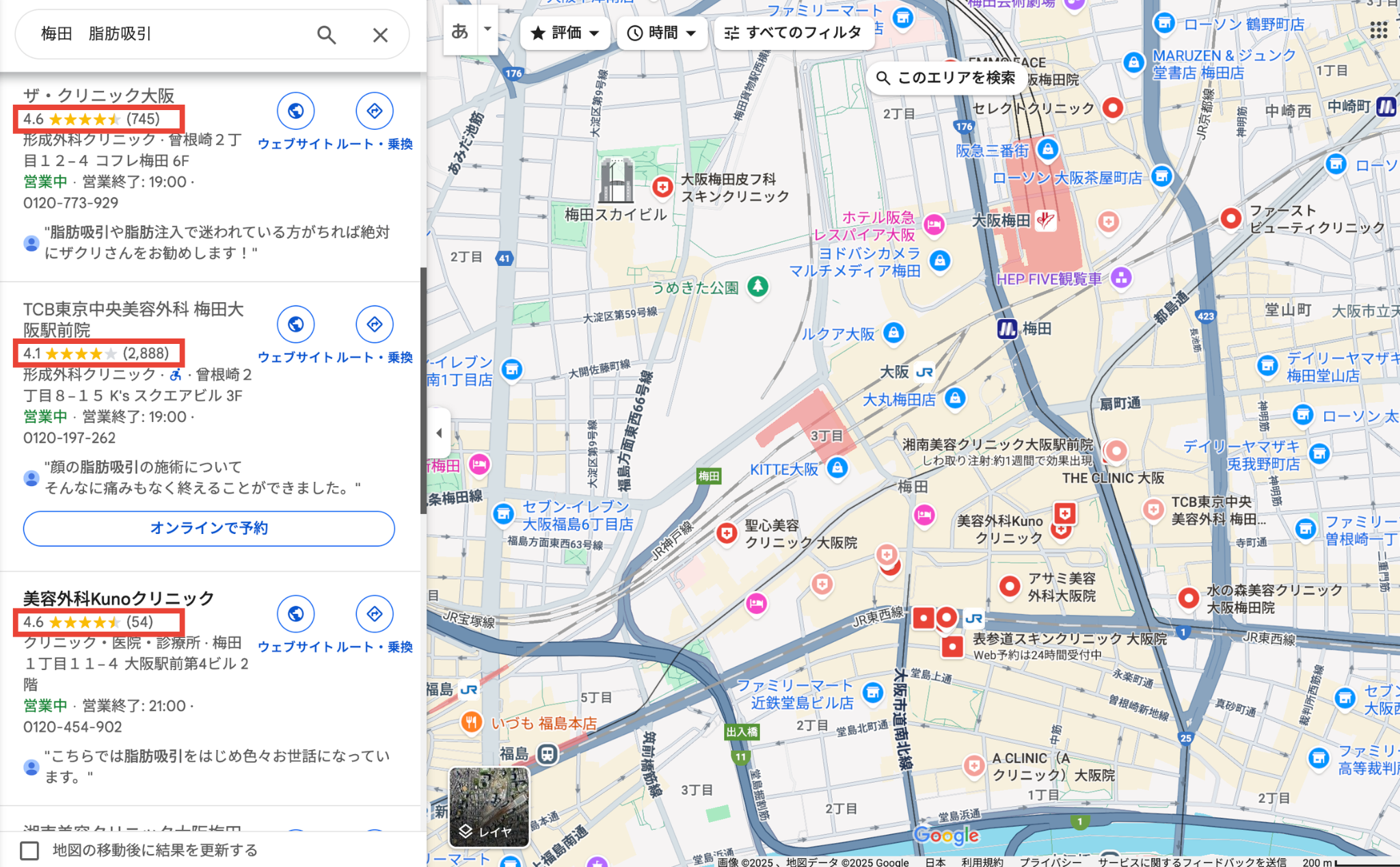Click the セブン-イレブン 大阪福島6丁目店 marker
Viewport: 1400px width, 867px height.
click(504, 514)
